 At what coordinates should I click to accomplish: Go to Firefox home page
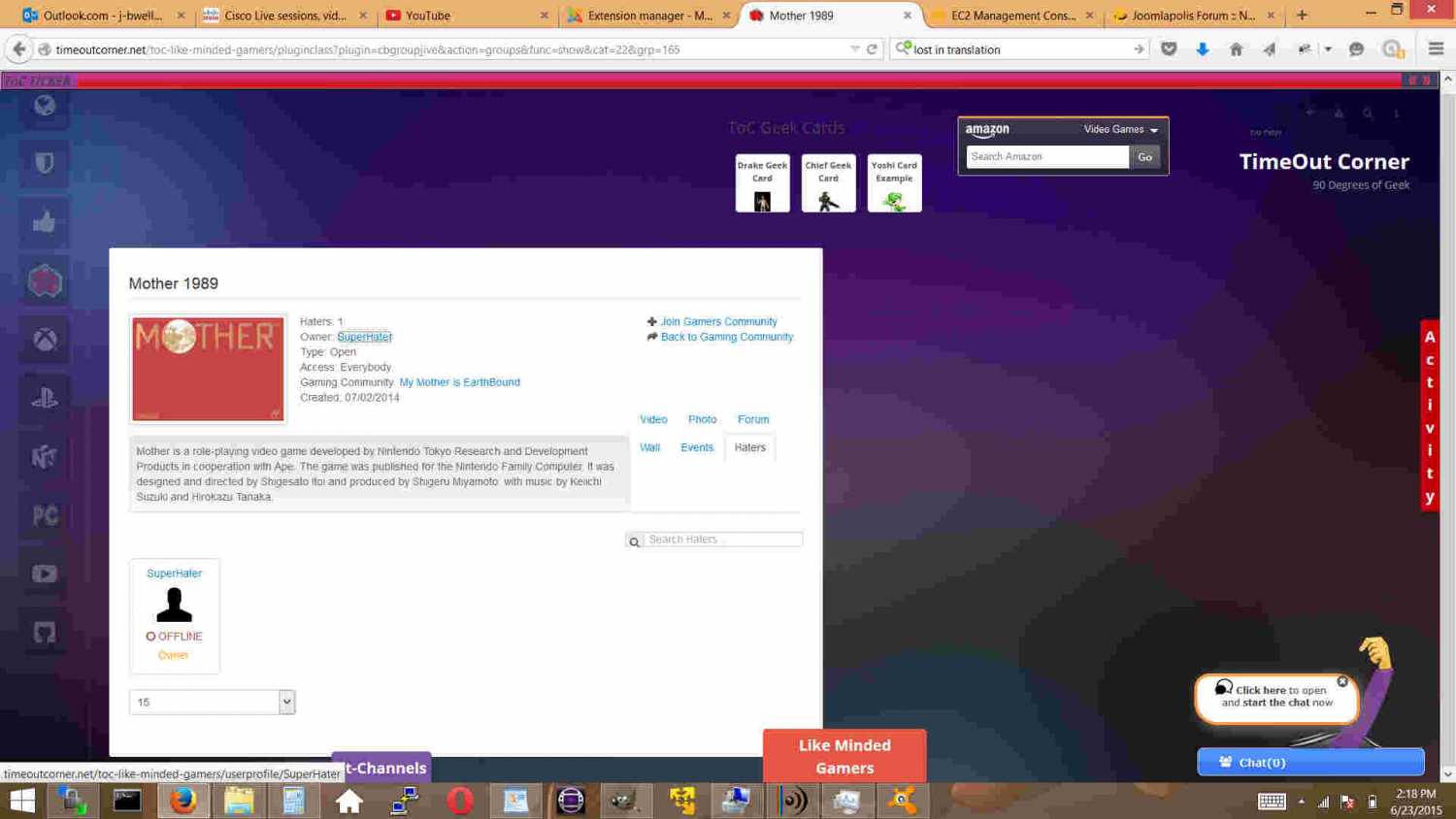[1236, 49]
